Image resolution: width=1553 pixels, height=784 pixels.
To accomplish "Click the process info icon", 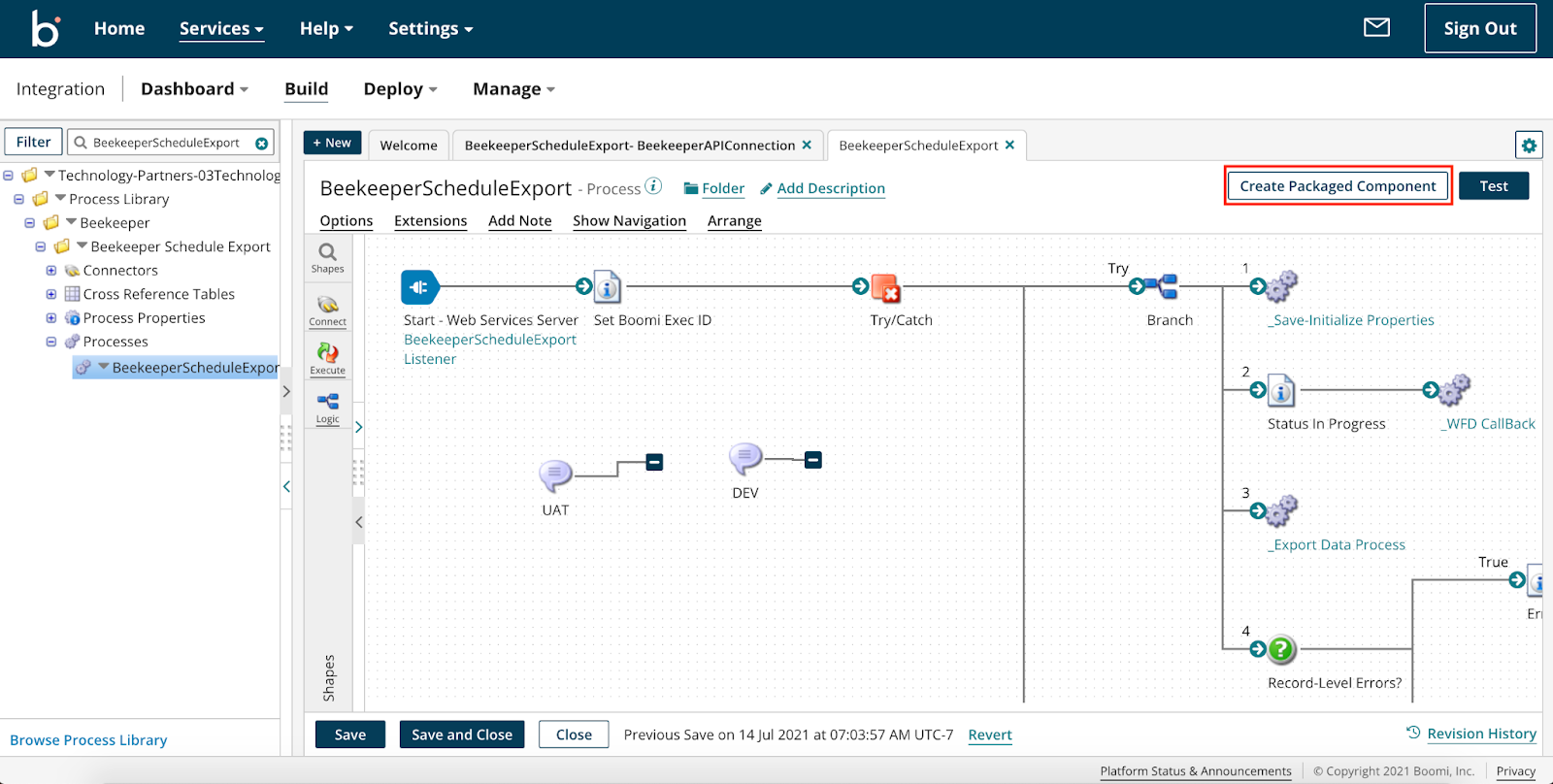I will [654, 186].
